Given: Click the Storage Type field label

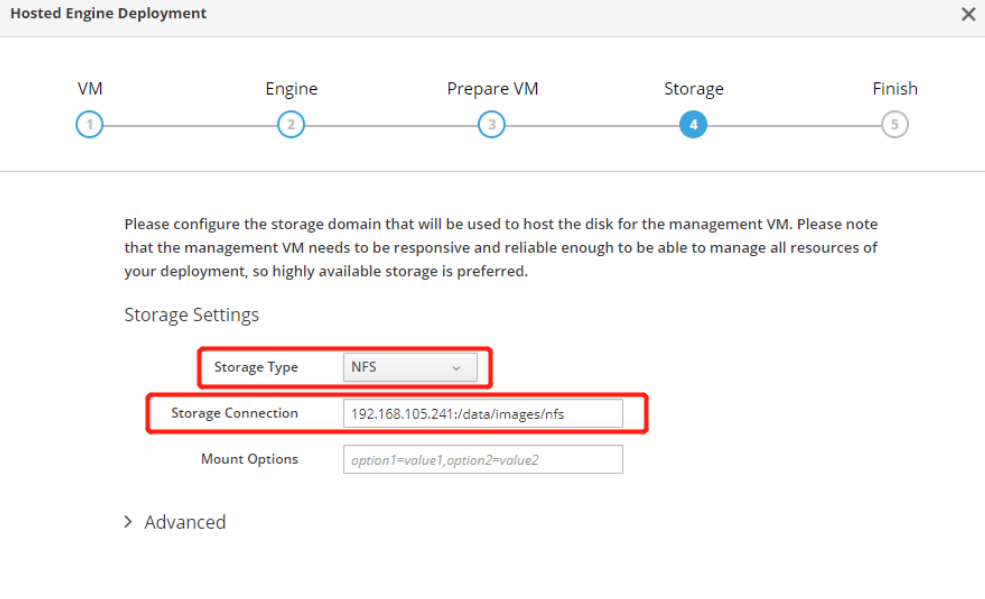Looking at the screenshot, I should [x=256, y=367].
